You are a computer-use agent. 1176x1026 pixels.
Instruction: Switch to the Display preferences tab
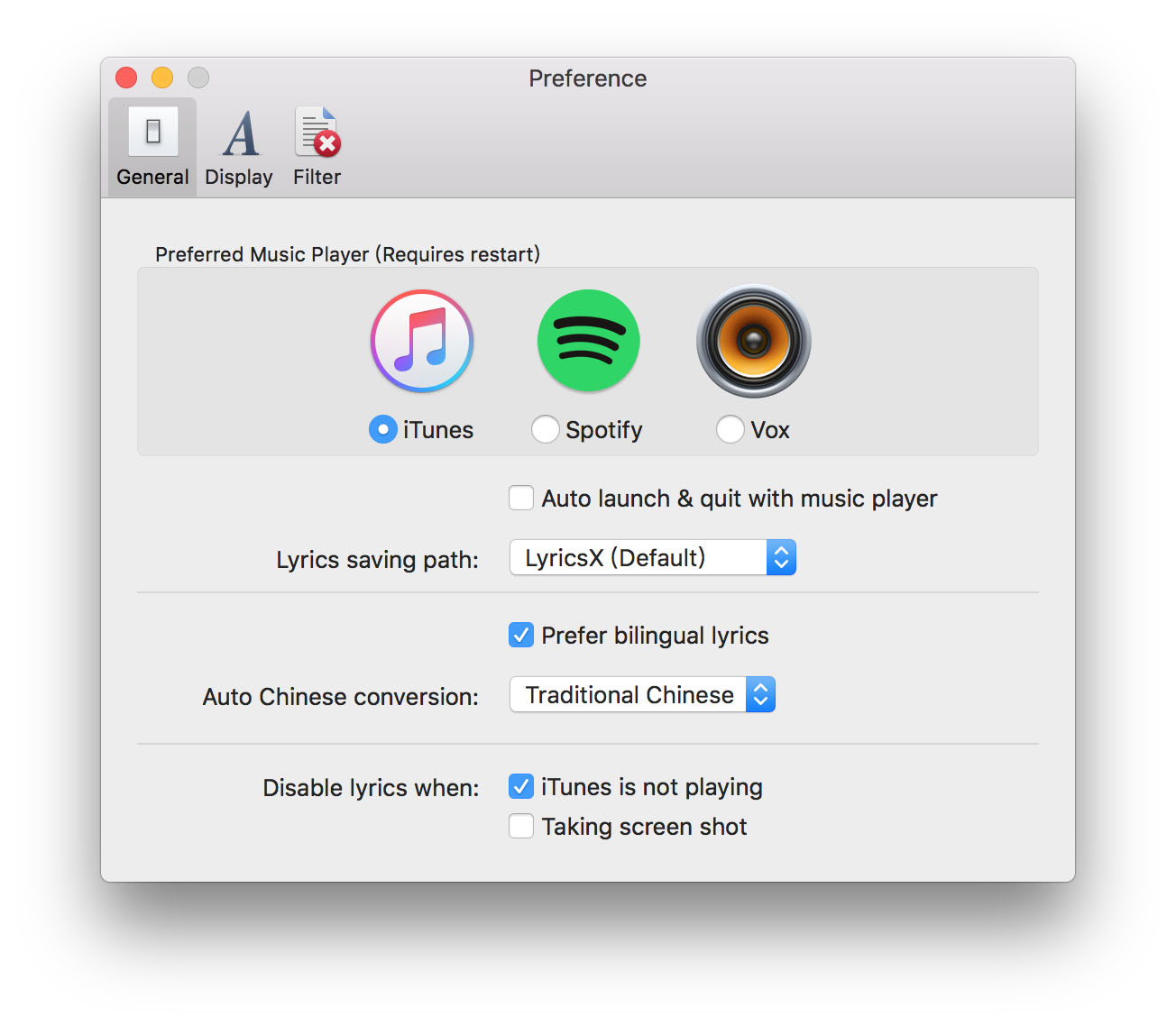point(239,147)
